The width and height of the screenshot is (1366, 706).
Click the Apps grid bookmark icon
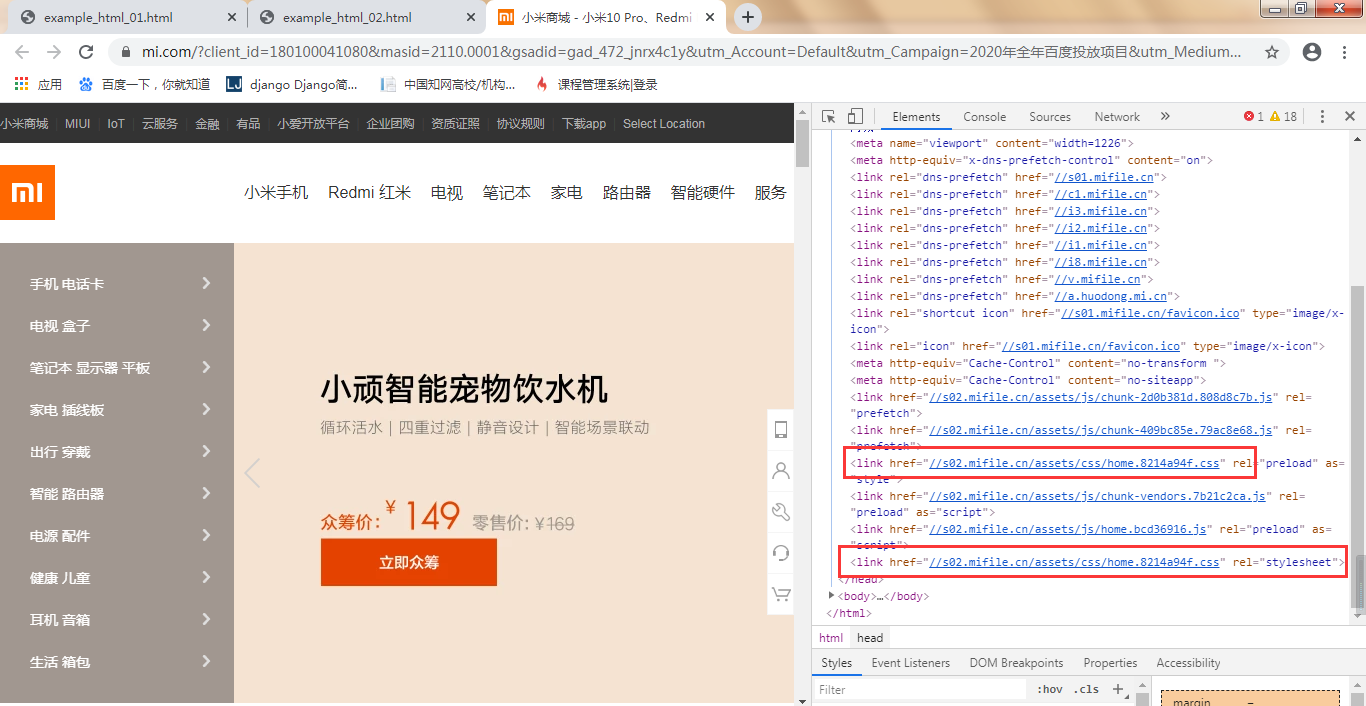(x=21, y=84)
